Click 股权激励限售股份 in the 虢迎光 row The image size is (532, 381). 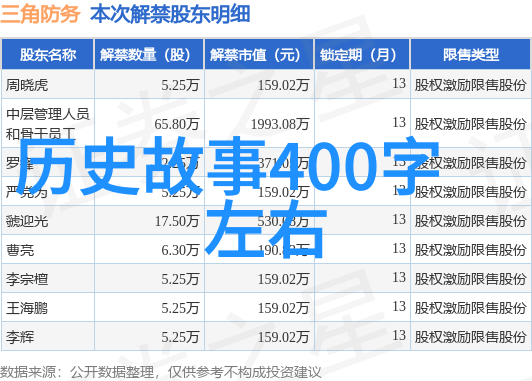tap(470, 221)
